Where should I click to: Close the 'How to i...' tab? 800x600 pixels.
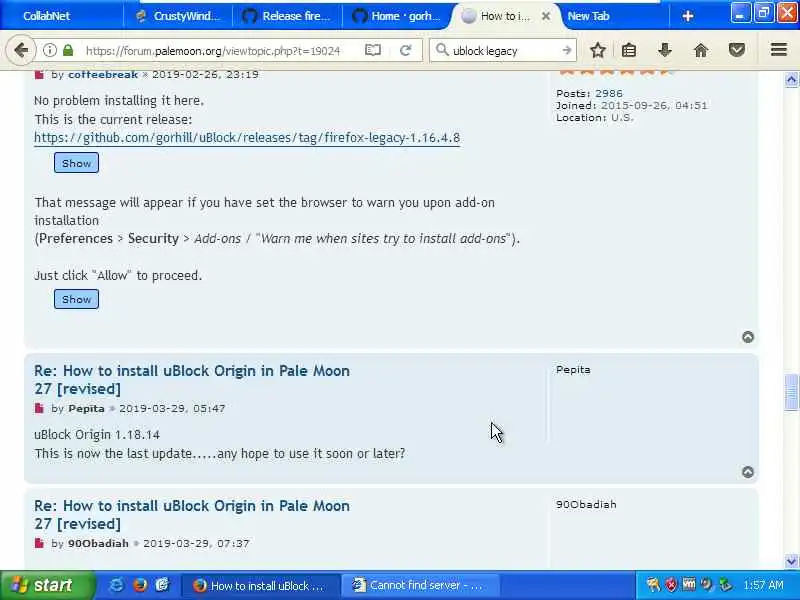pyautogui.click(x=545, y=16)
